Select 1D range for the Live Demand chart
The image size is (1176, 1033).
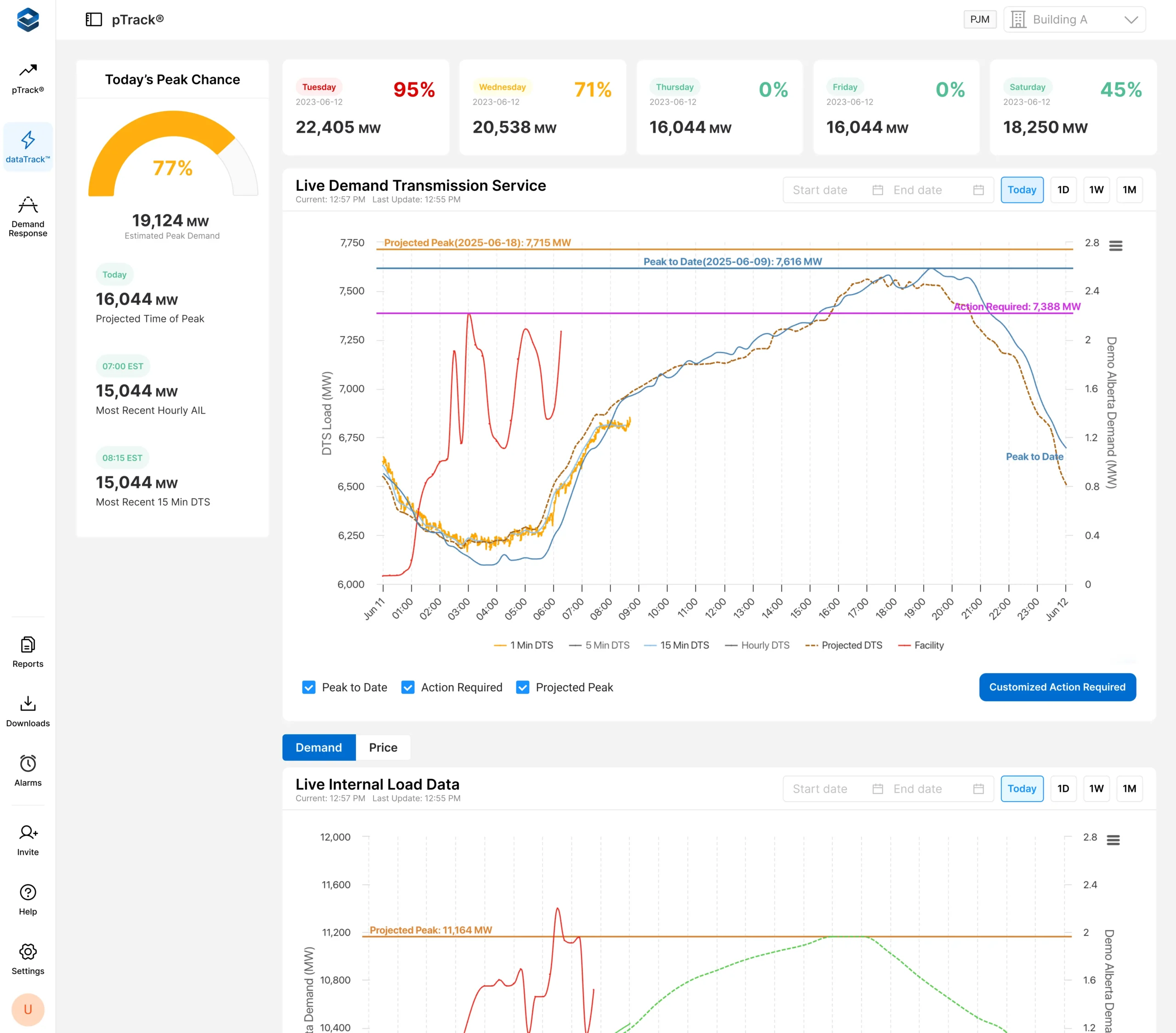point(1063,190)
